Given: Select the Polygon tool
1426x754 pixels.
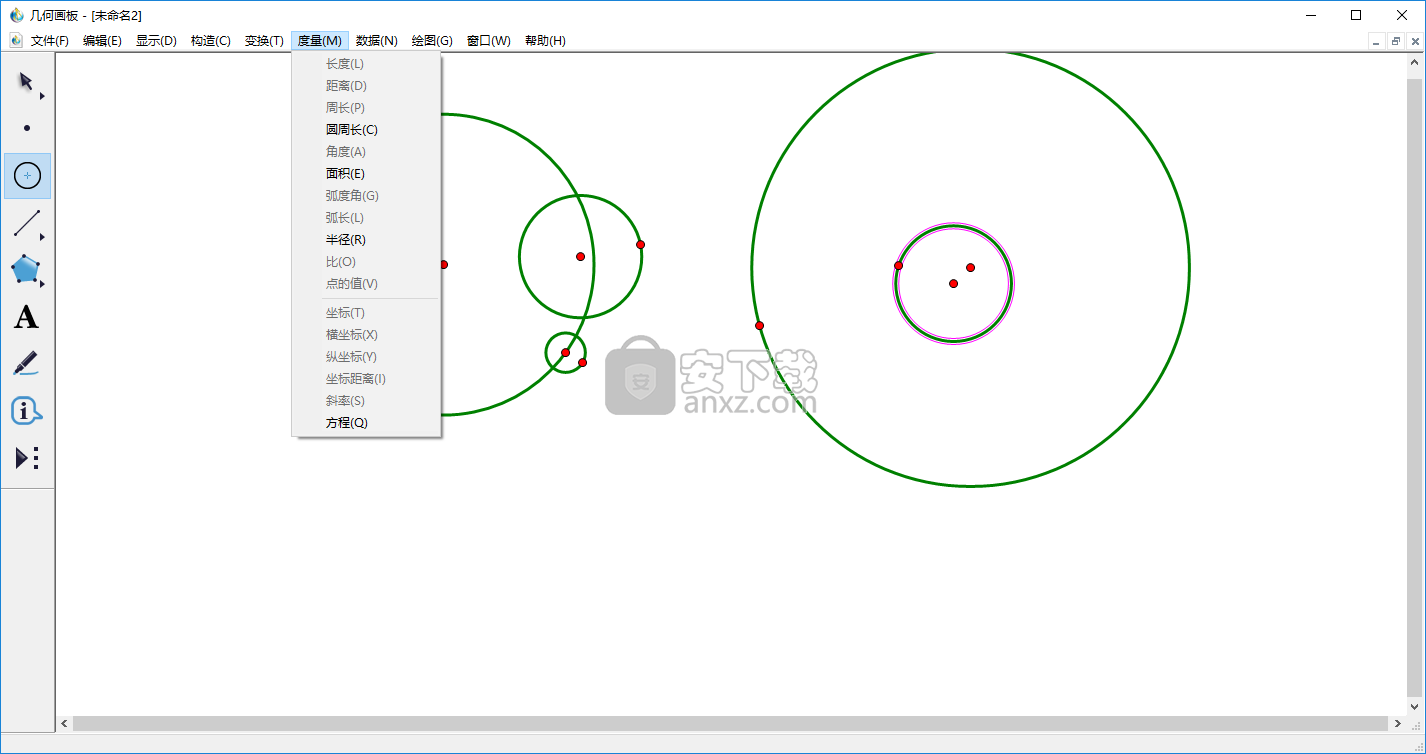Looking at the screenshot, I should click(27, 270).
